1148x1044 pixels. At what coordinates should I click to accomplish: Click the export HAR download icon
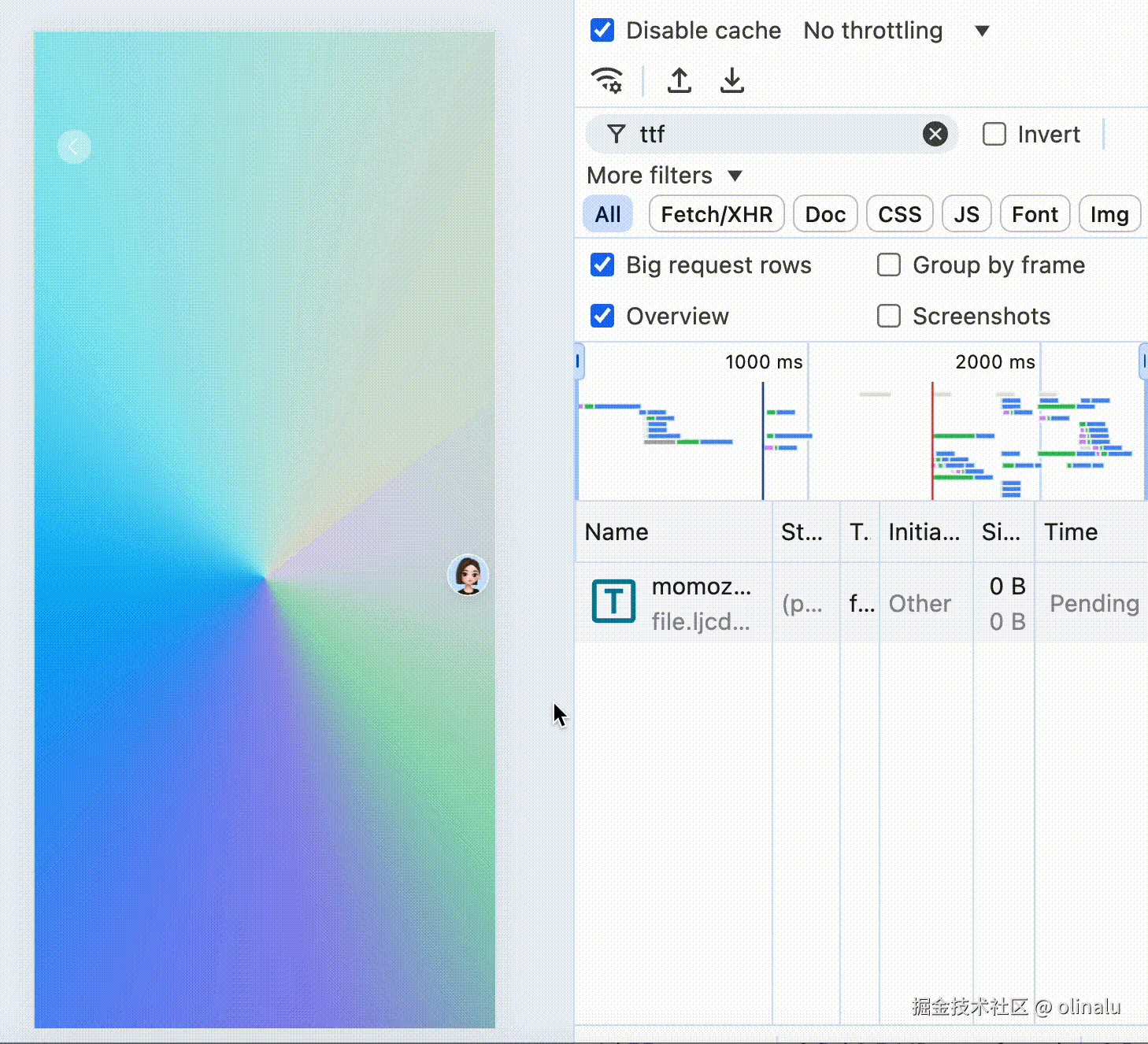(732, 80)
